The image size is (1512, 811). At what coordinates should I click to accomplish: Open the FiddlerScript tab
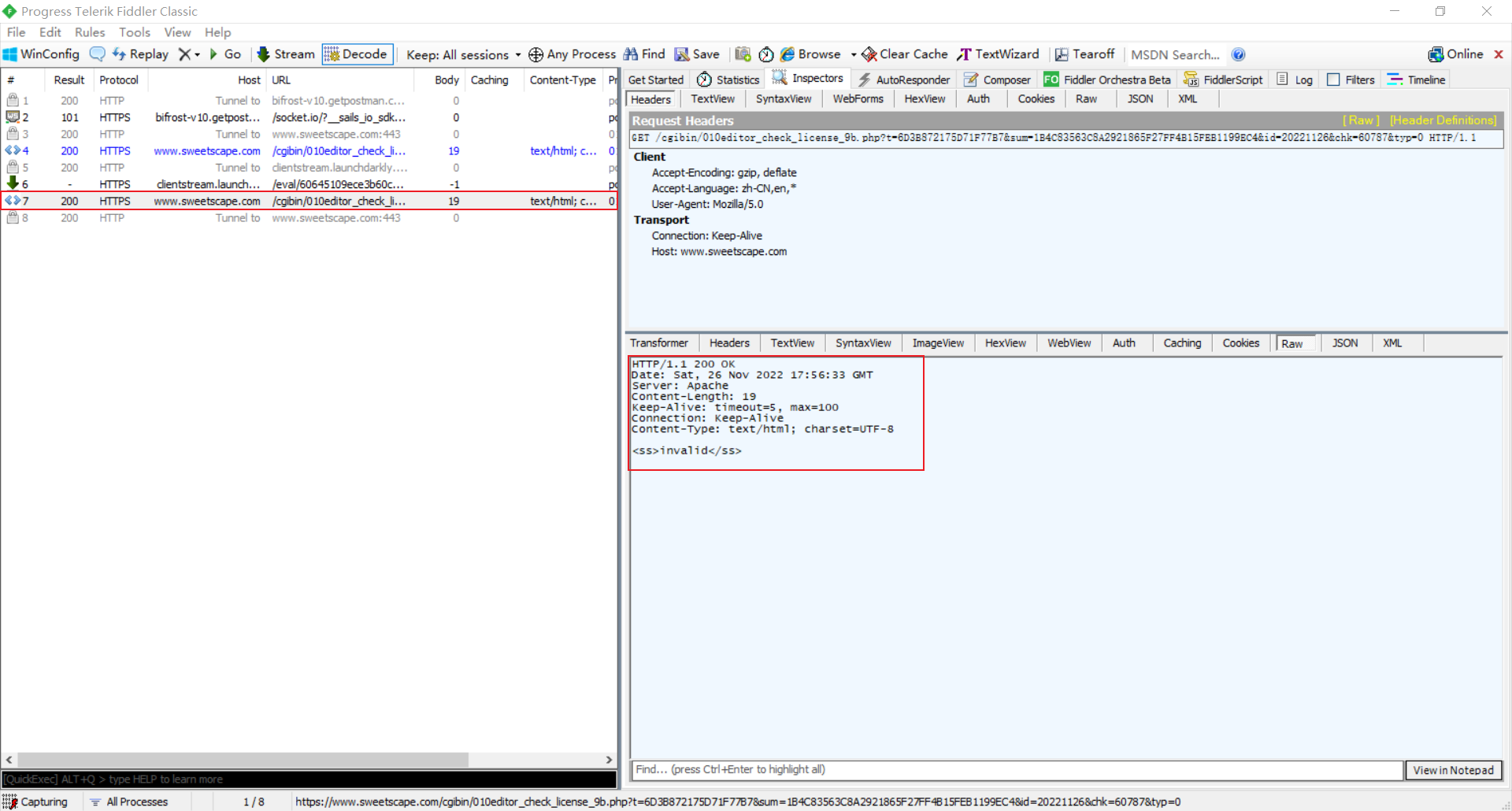(1223, 80)
